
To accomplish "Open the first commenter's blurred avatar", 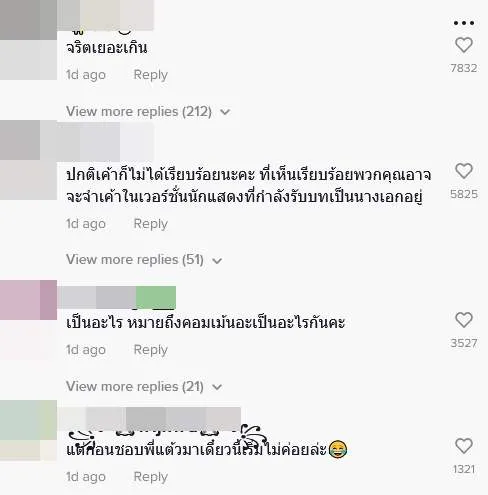I will point(28,40).
